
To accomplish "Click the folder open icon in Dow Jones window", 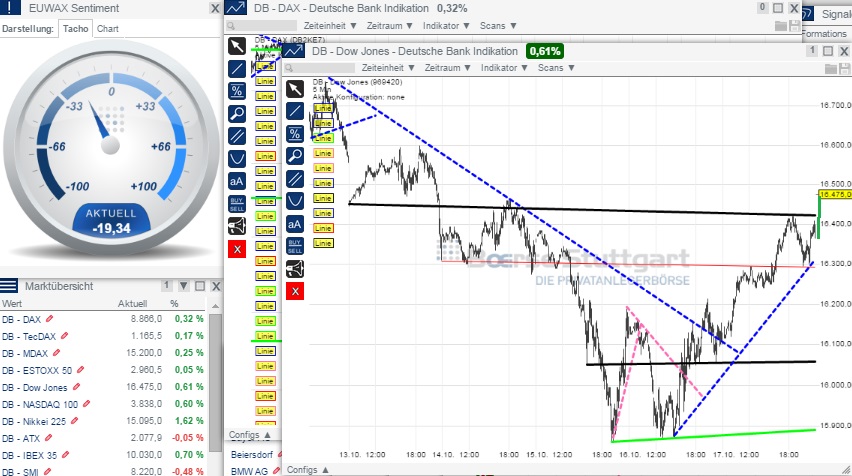I will (830, 68).
